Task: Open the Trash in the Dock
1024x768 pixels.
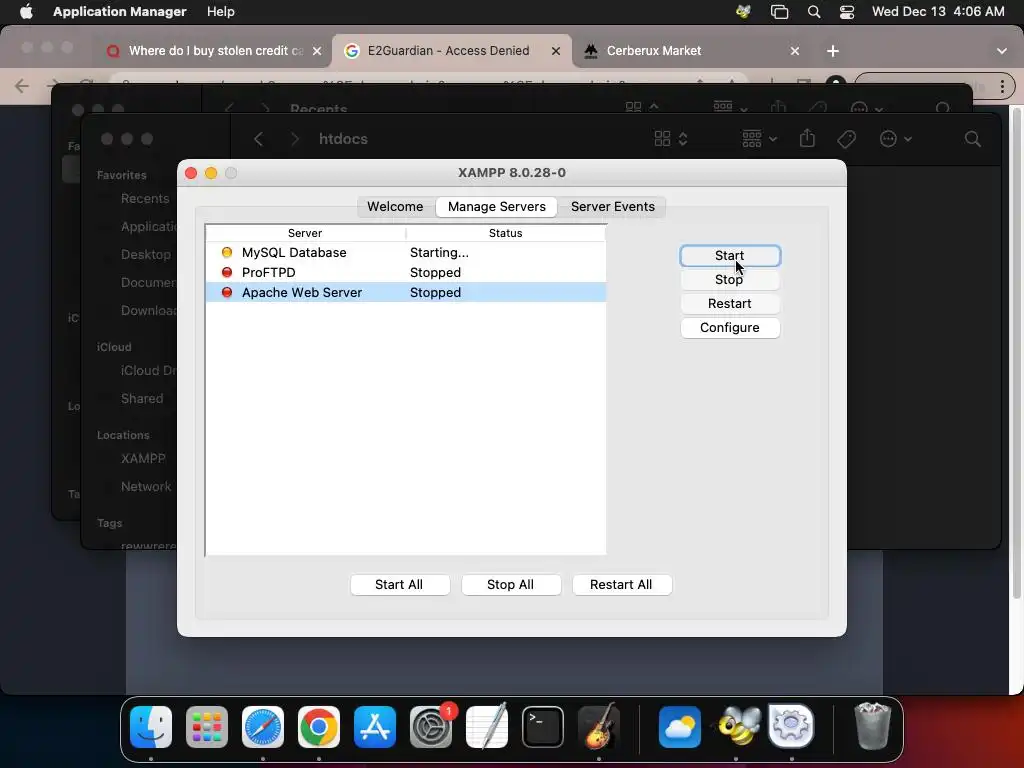Action: (x=872, y=726)
